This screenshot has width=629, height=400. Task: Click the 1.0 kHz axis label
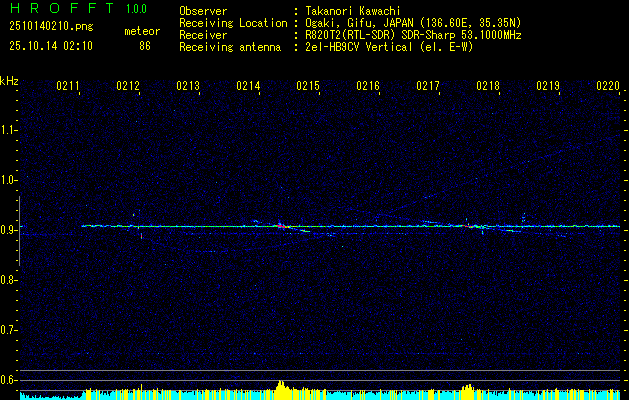pos(8,180)
